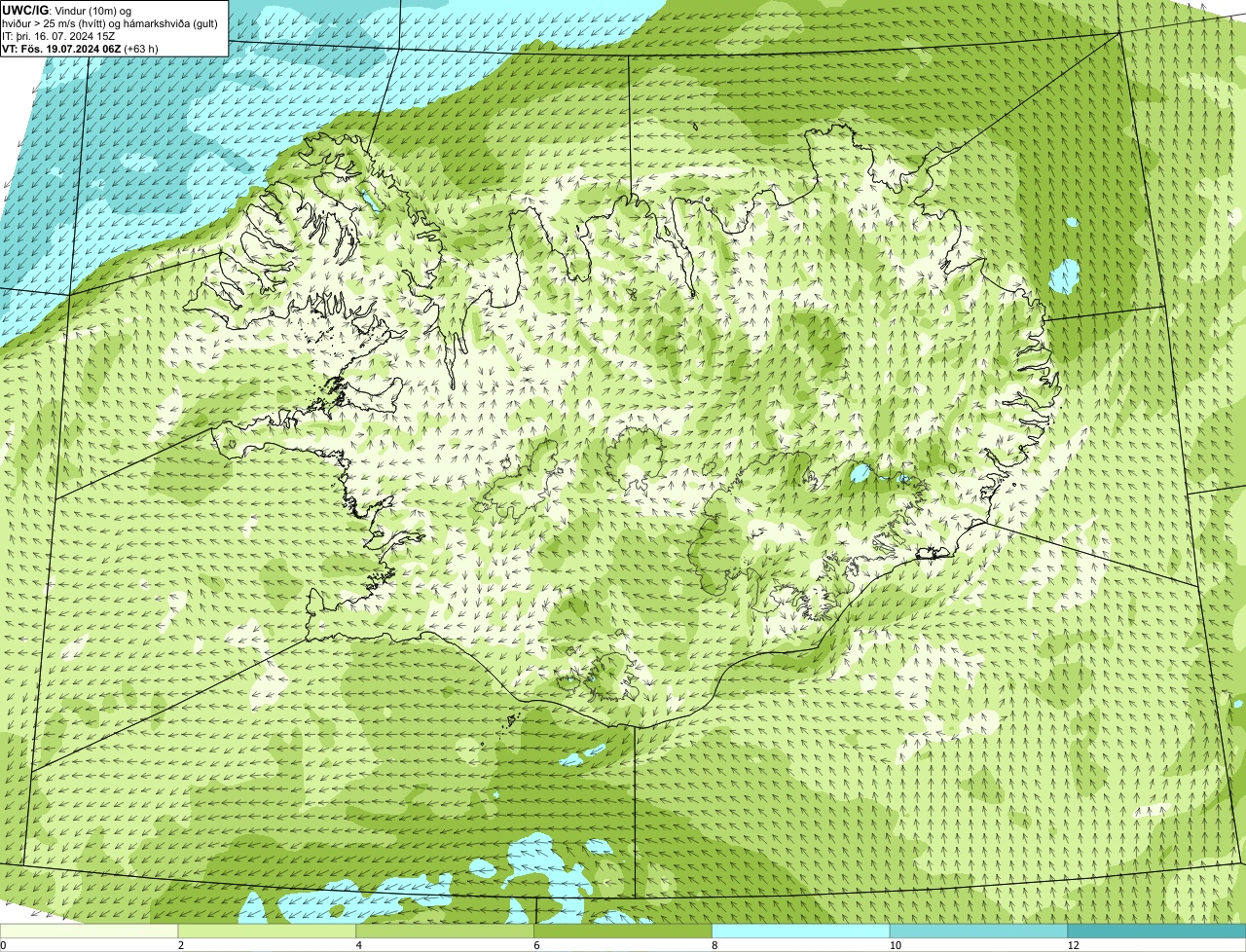The width and height of the screenshot is (1246, 952).
Task: Select the pale cyan 8–10 colorbar segment
Action: 801,931
